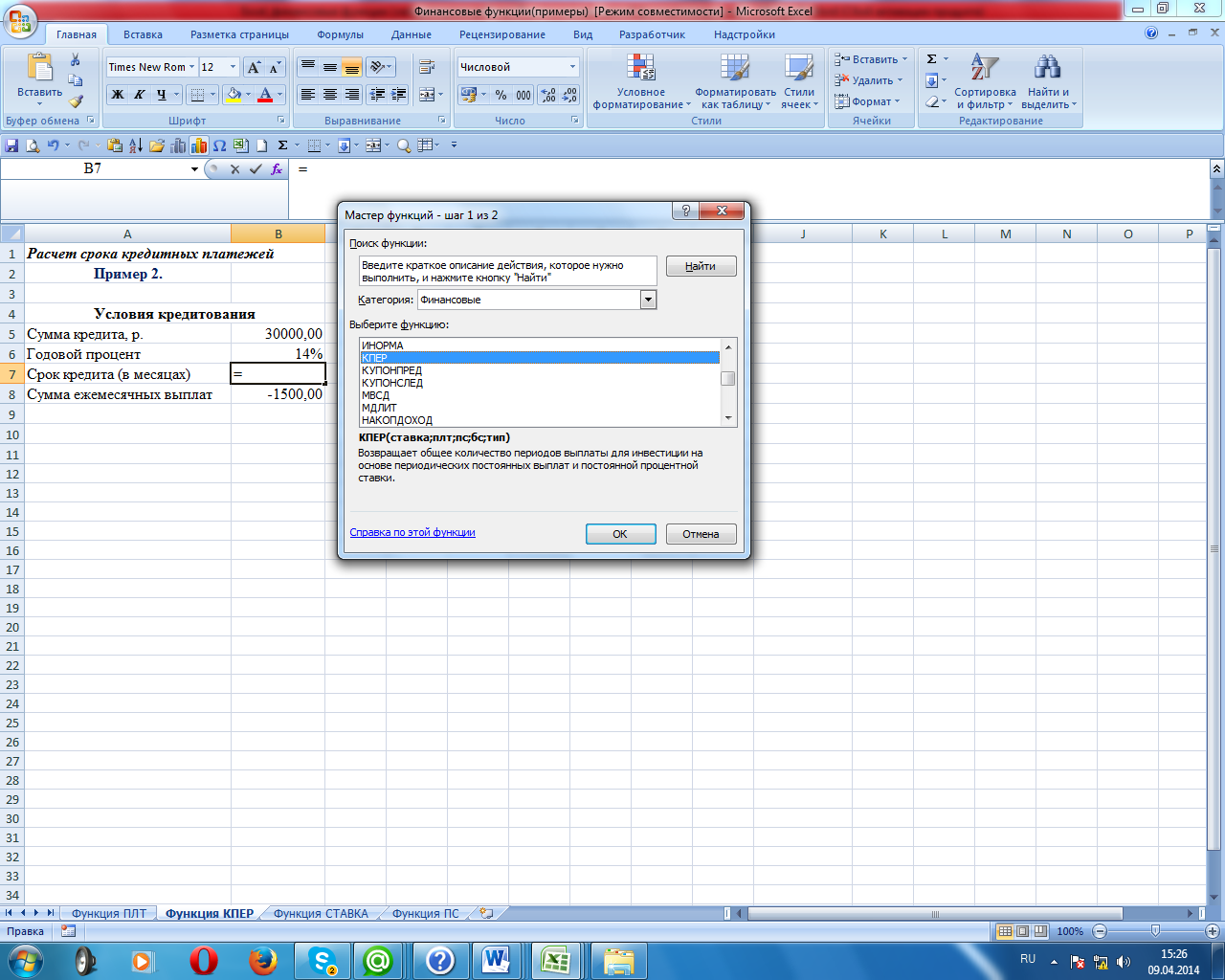This screenshot has height=980, width=1225.
Task: Toggle middle vertical alignment
Action: 330,67
